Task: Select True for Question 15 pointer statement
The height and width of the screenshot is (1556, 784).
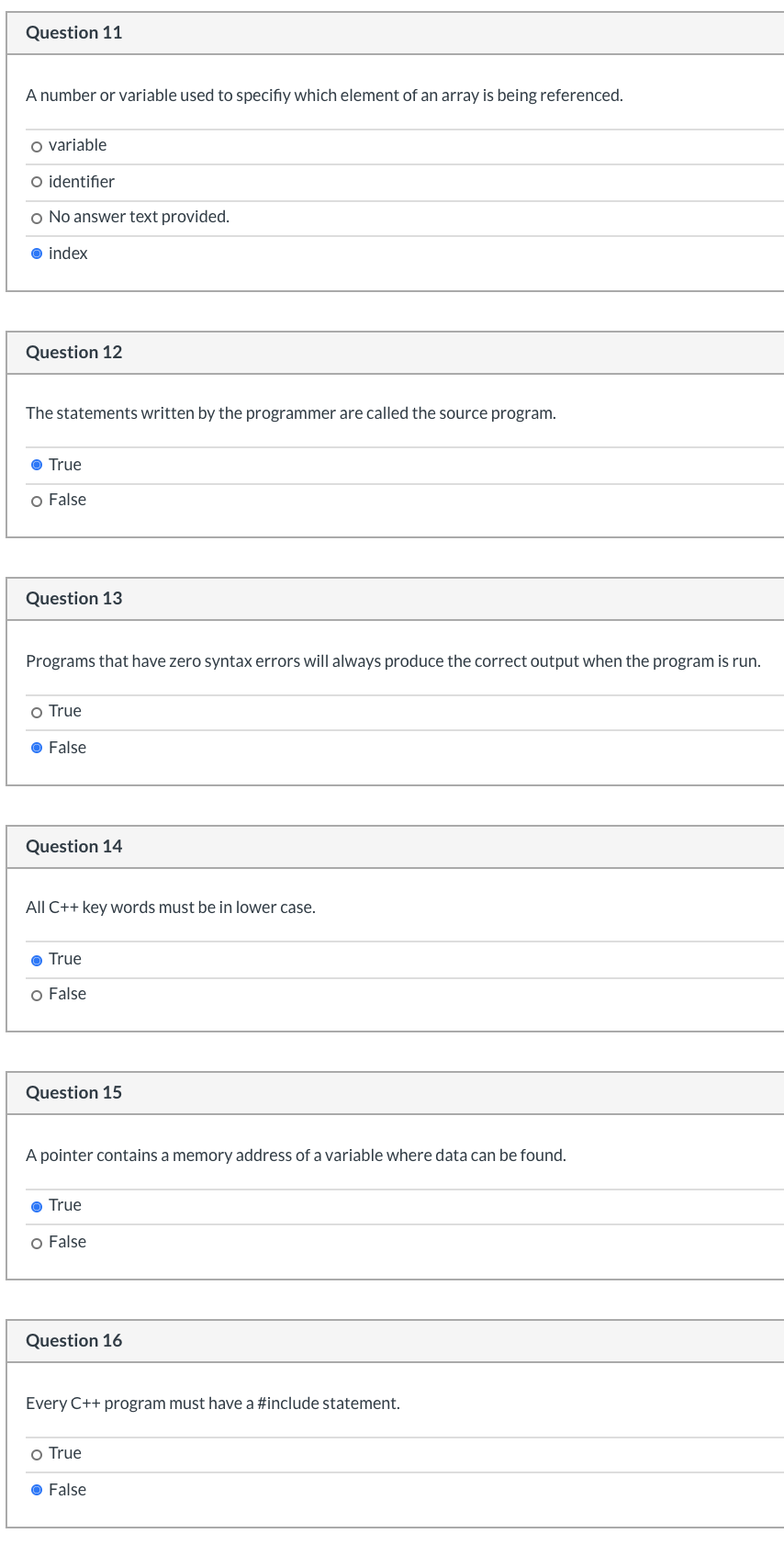Action: (x=37, y=1206)
